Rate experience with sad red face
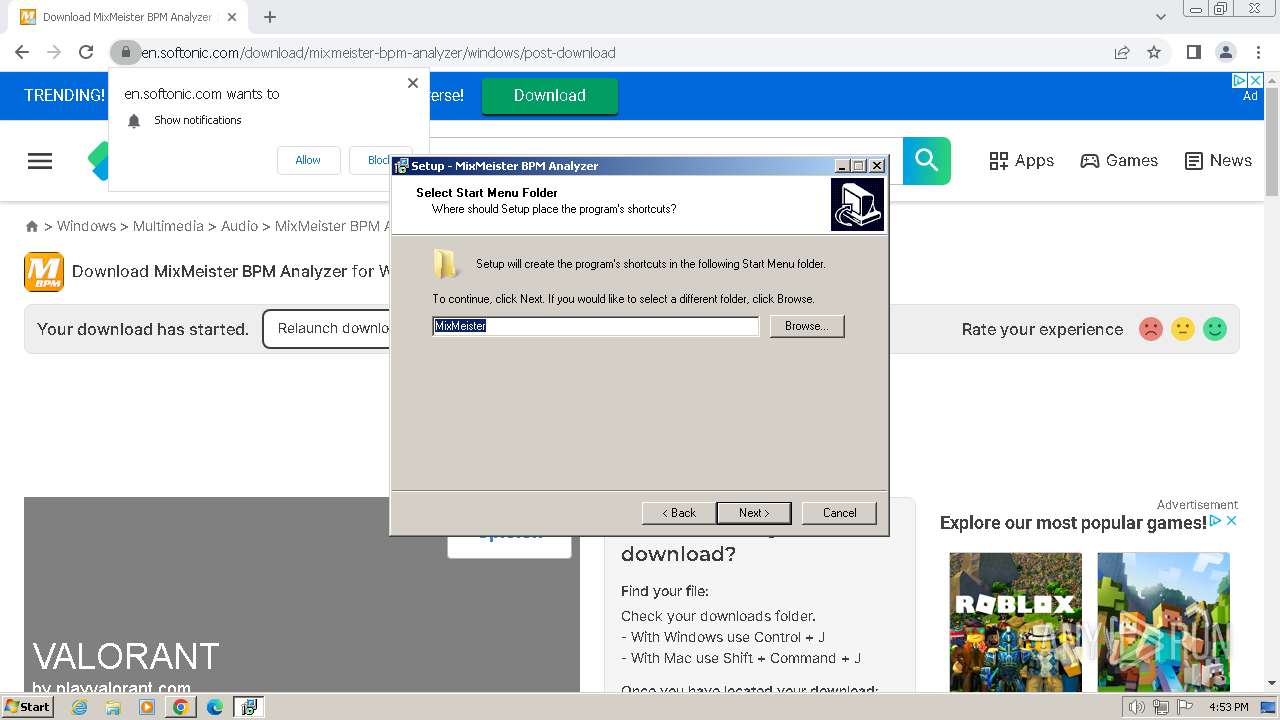This screenshot has height=720, width=1280. [1151, 329]
